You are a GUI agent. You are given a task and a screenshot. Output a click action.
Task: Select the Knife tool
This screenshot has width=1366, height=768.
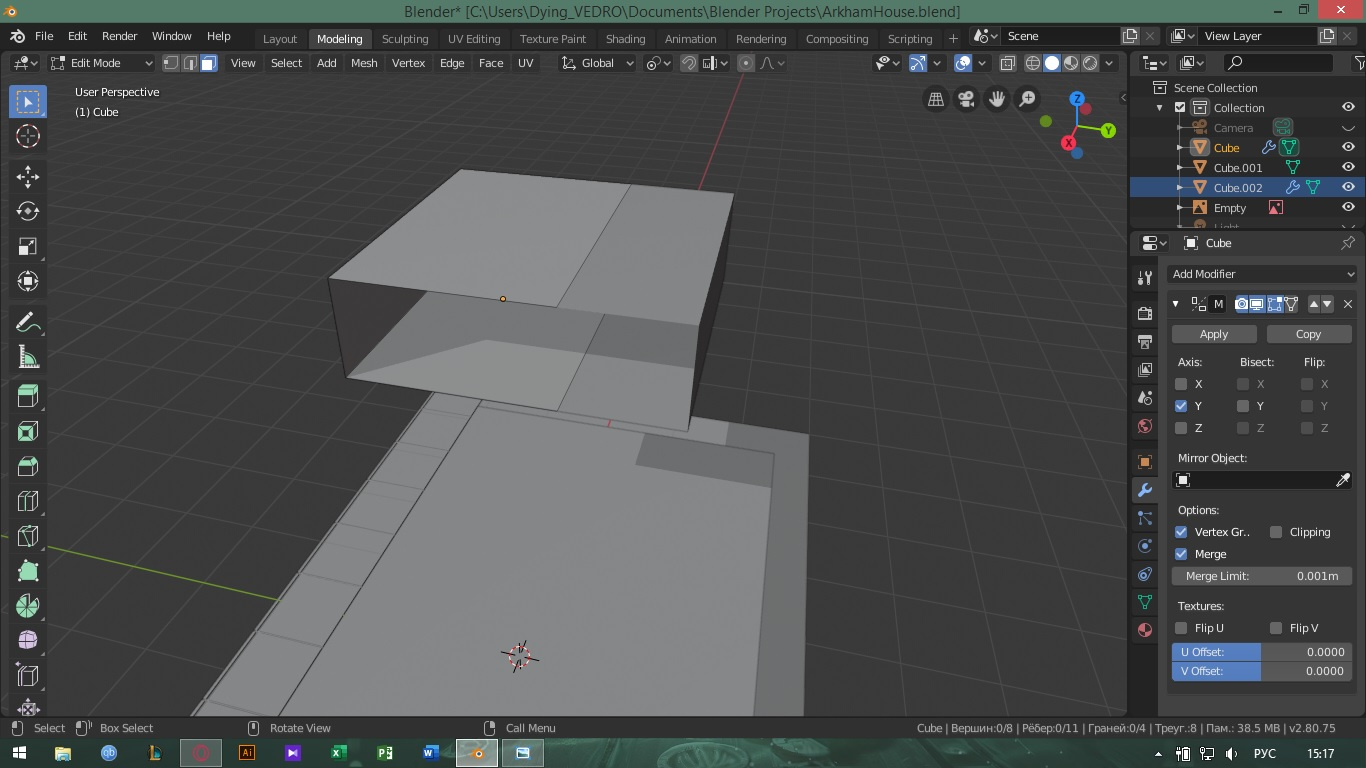pos(28,536)
